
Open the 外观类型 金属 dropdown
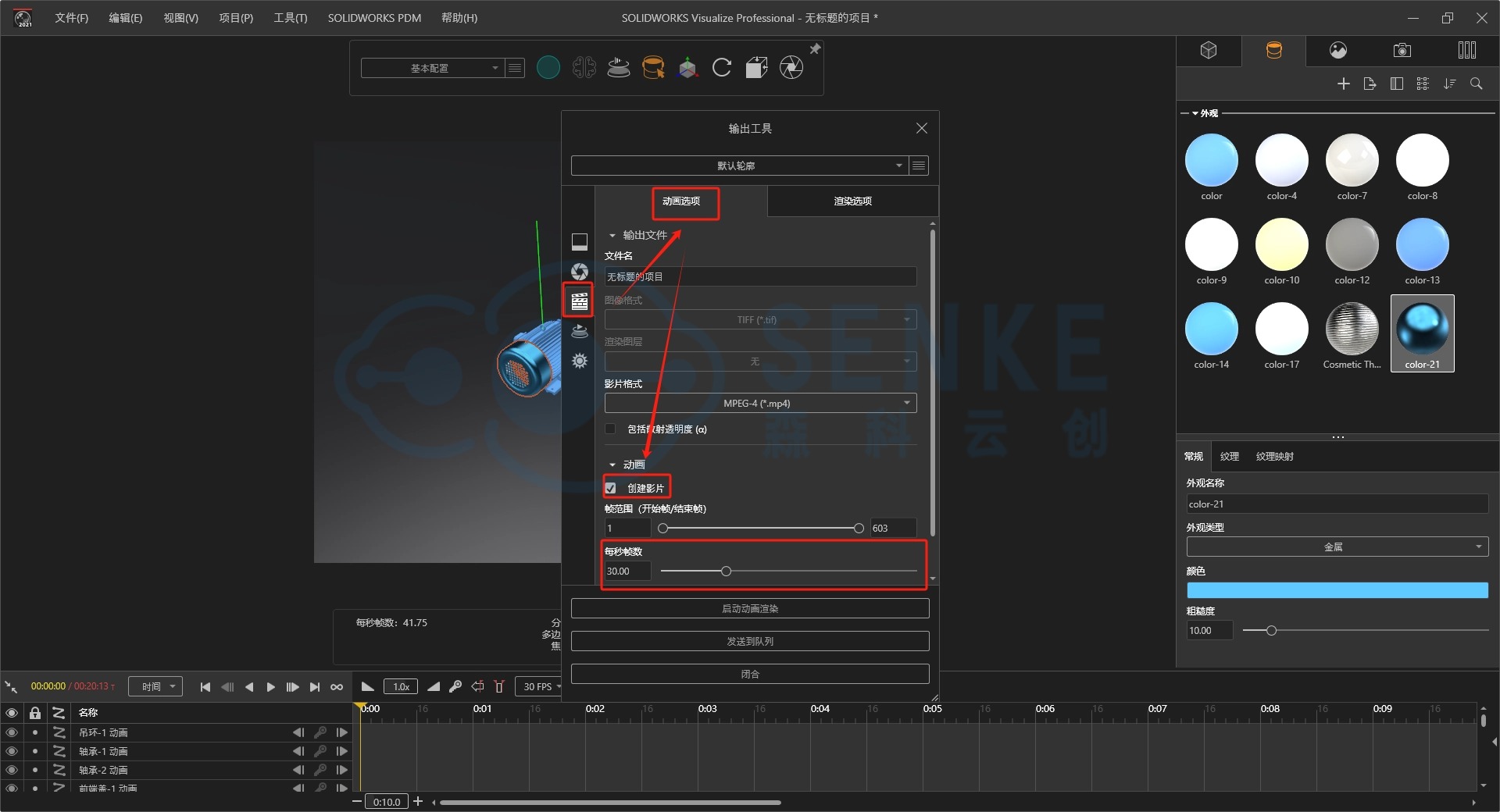(x=1337, y=547)
